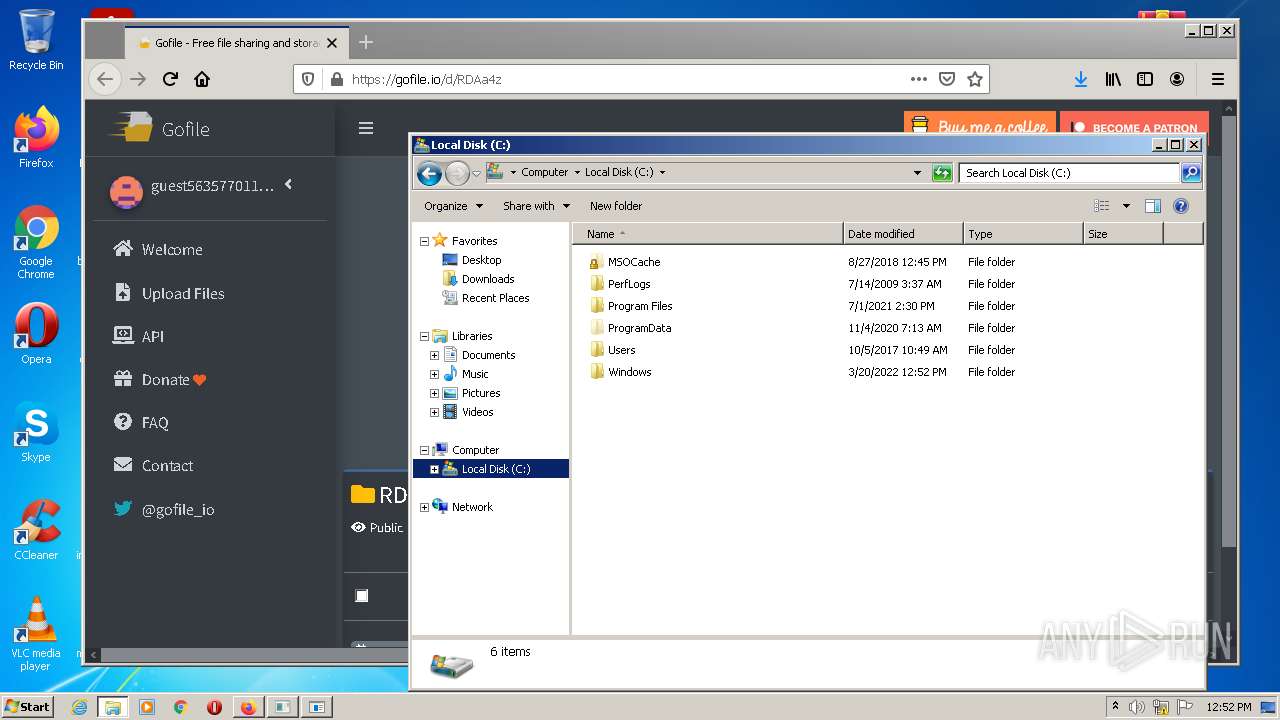Tick the checkbox in the Gofile file list

pyautogui.click(x=362, y=596)
